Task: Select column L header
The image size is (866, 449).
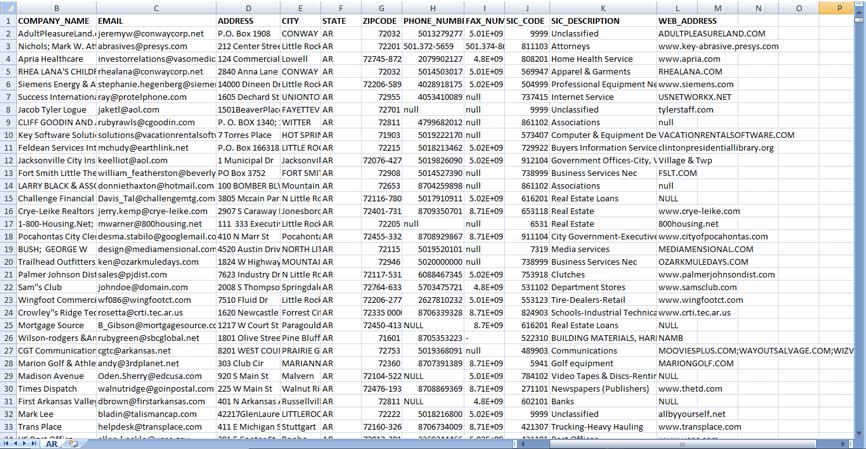Action: point(677,8)
